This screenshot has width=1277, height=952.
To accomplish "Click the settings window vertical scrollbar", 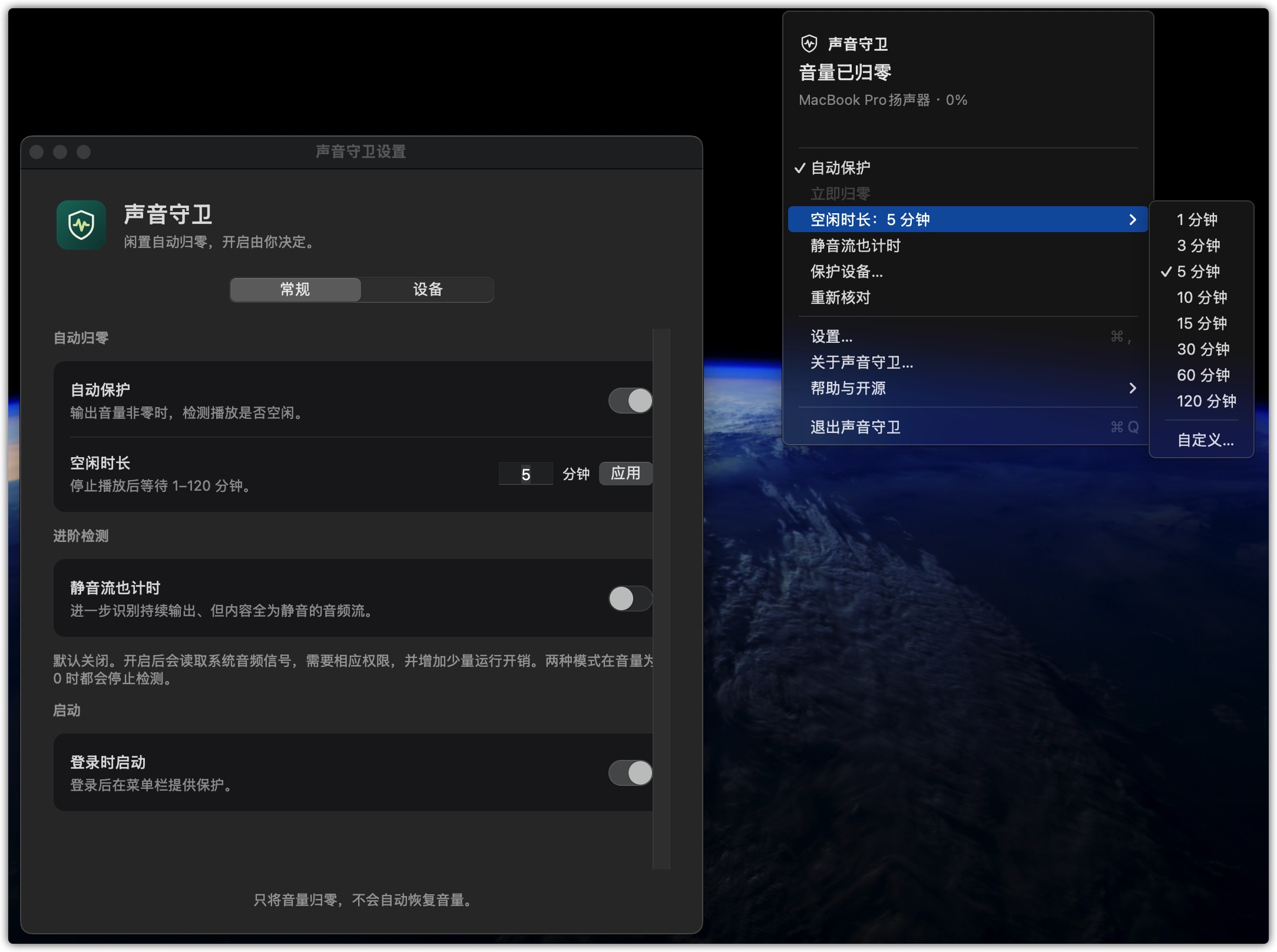I will click(661, 599).
